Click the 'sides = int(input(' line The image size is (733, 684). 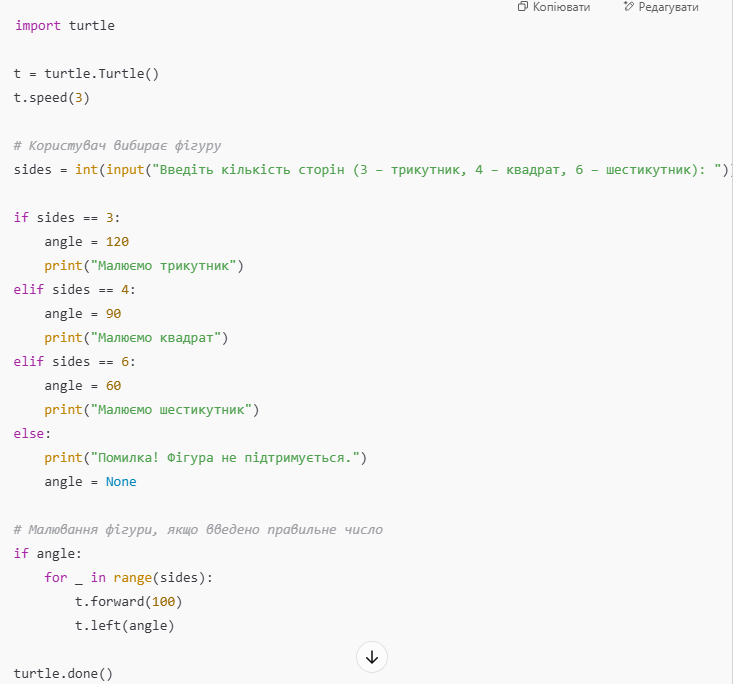[x=372, y=170]
